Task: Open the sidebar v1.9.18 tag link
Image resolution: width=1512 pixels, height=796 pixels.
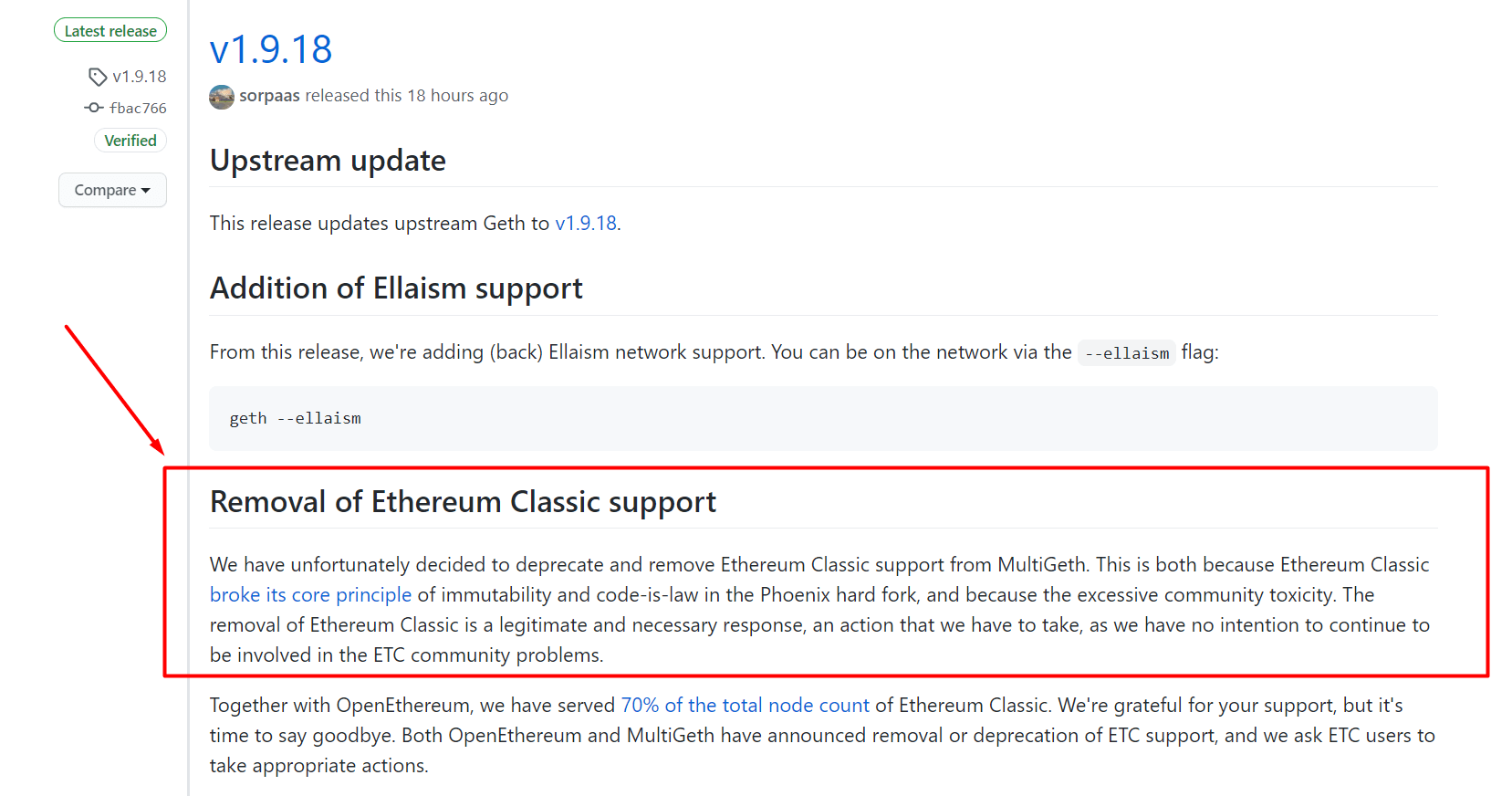Action: pos(140,77)
